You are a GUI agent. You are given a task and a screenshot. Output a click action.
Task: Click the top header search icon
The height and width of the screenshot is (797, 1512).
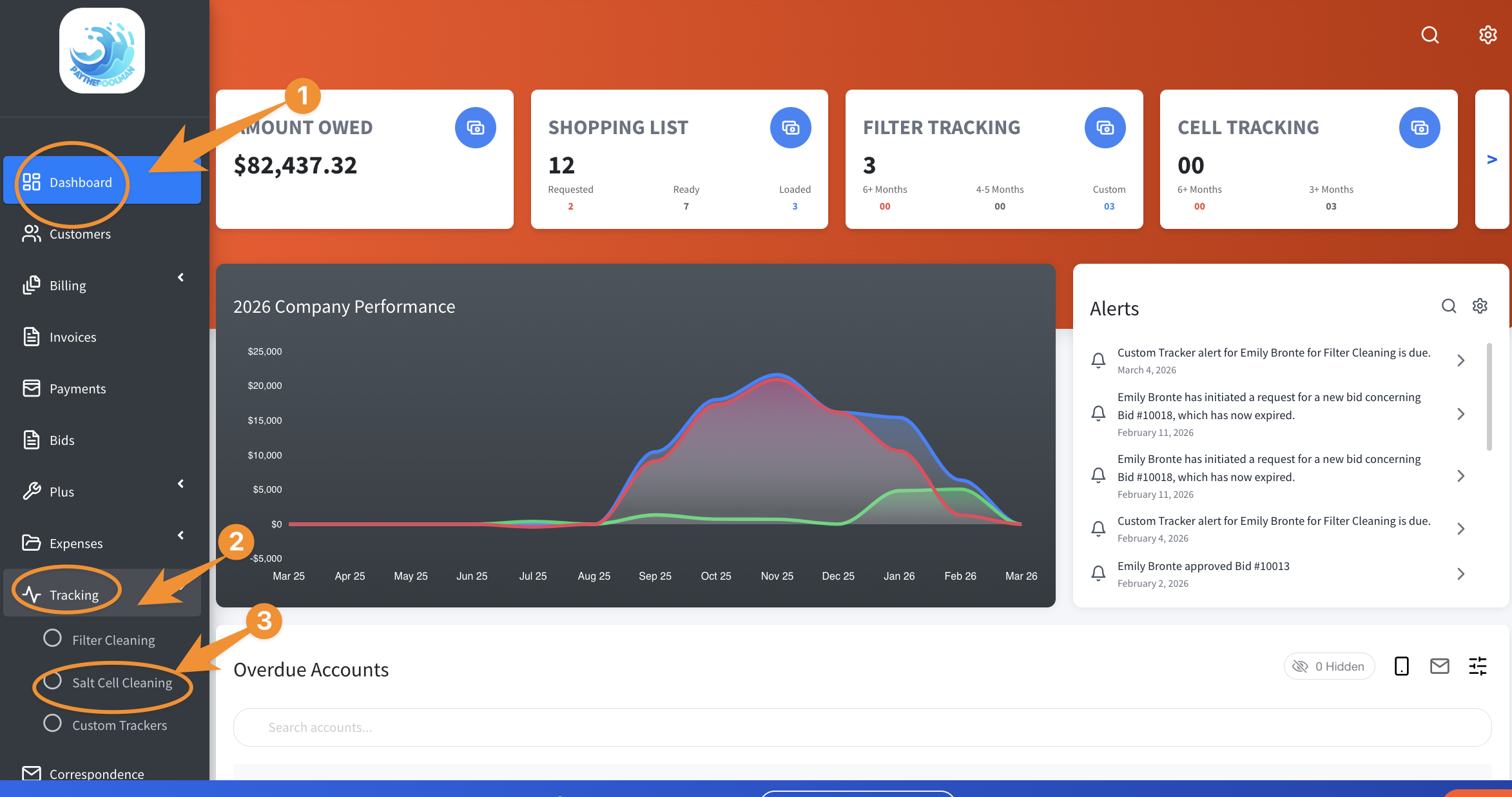(1430, 35)
